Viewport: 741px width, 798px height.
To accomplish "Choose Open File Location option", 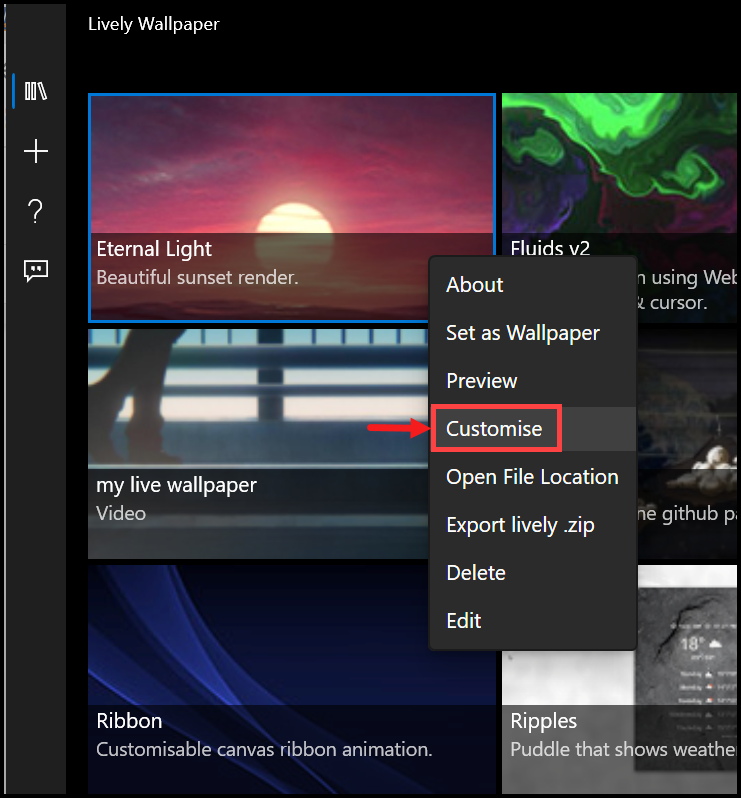I will click(x=533, y=477).
